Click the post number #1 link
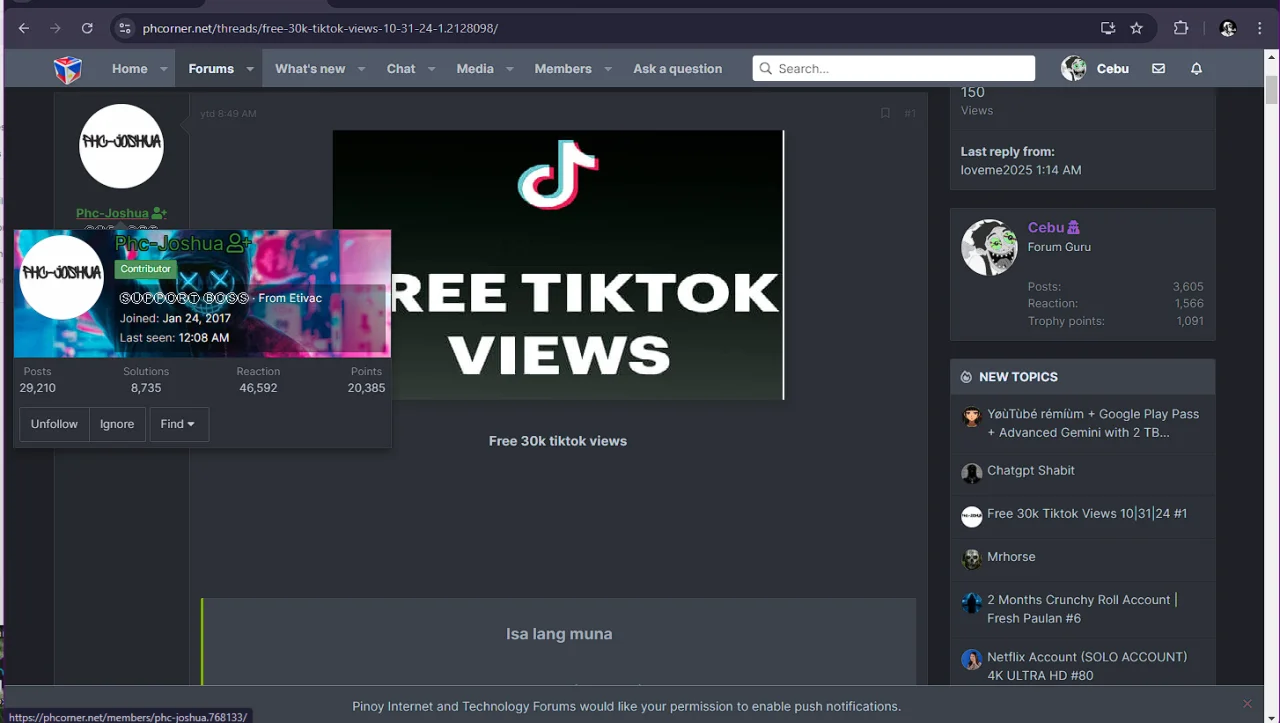Image resolution: width=1280 pixels, height=723 pixels. (x=910, y=114)
